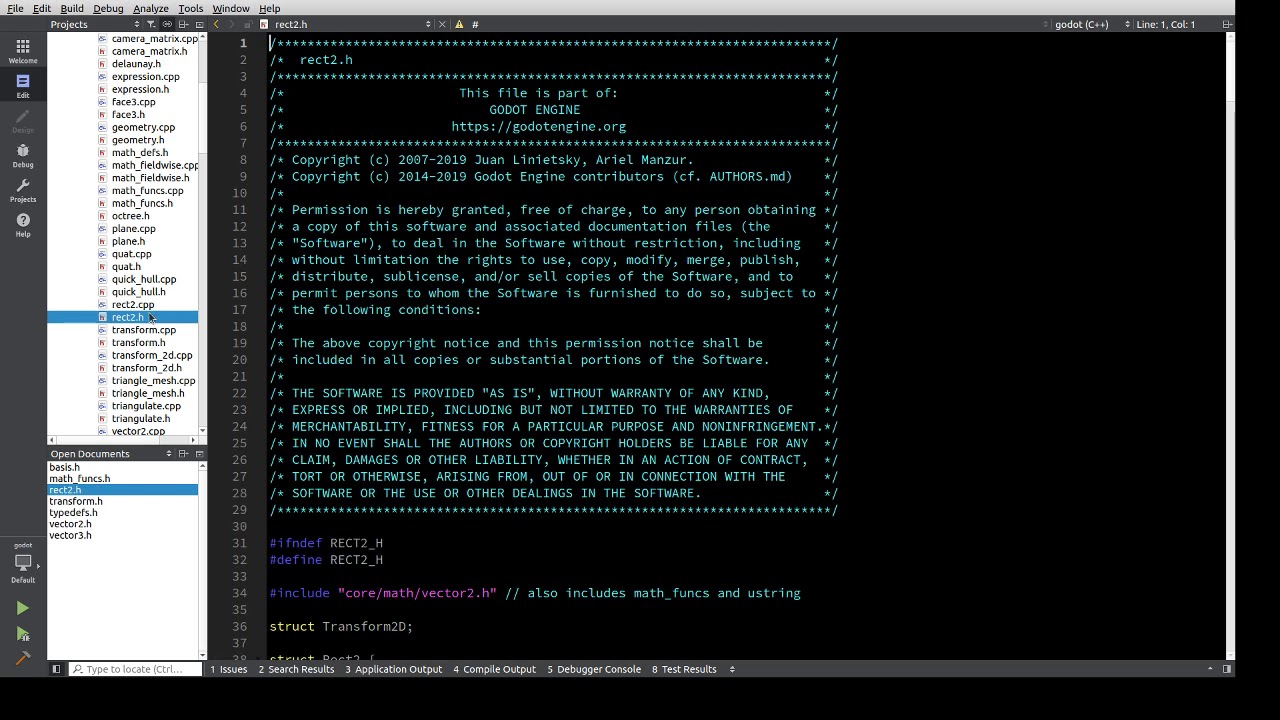Open the Analyze menu

coord(151,8)
